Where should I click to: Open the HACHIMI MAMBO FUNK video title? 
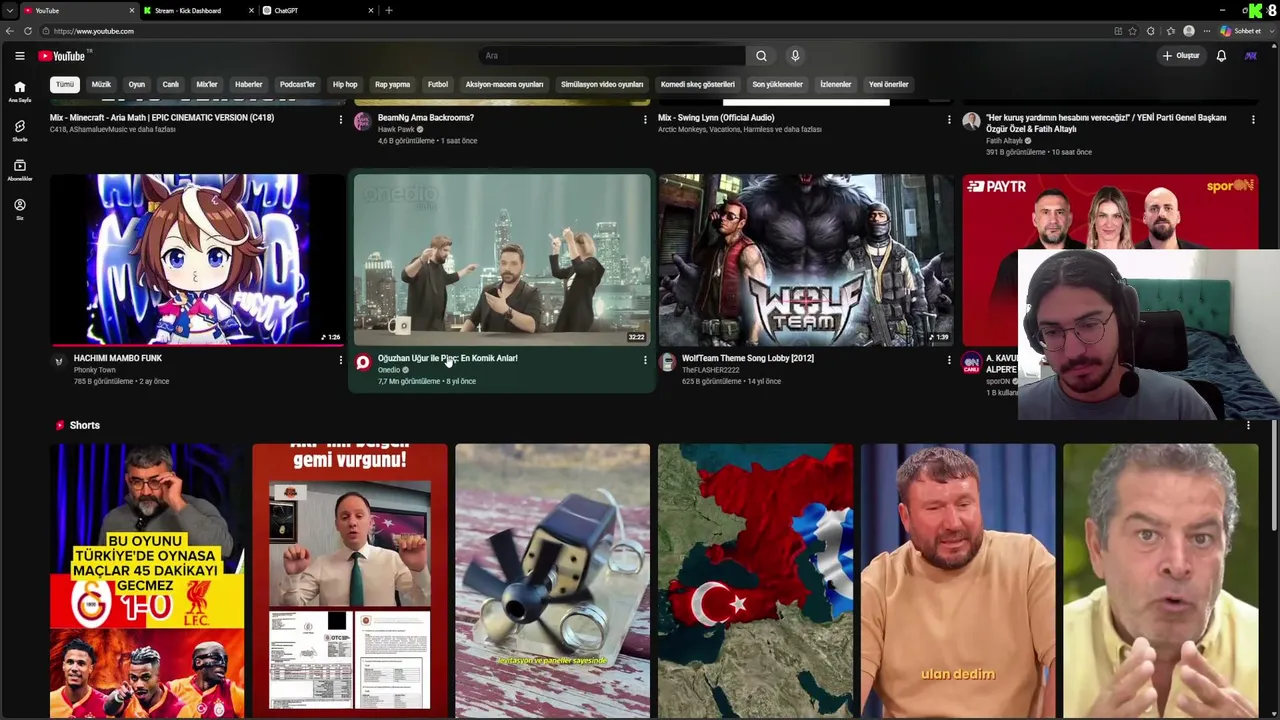pos(118,358)
